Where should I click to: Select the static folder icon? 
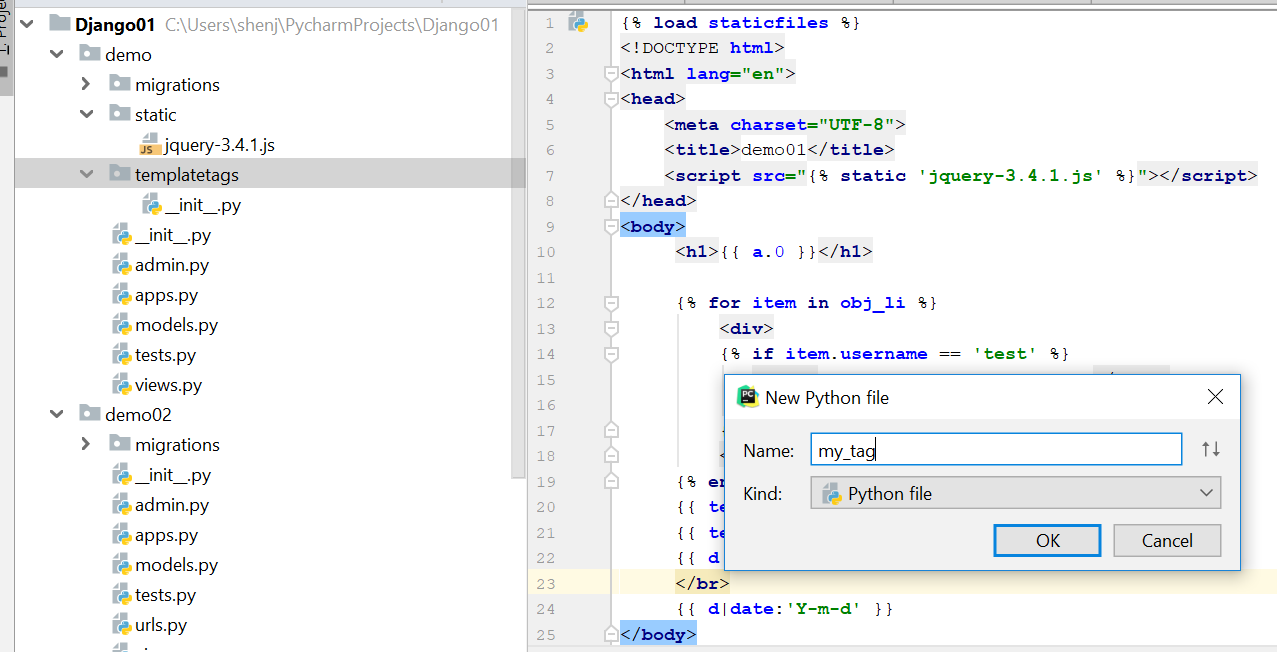[119, 114]
